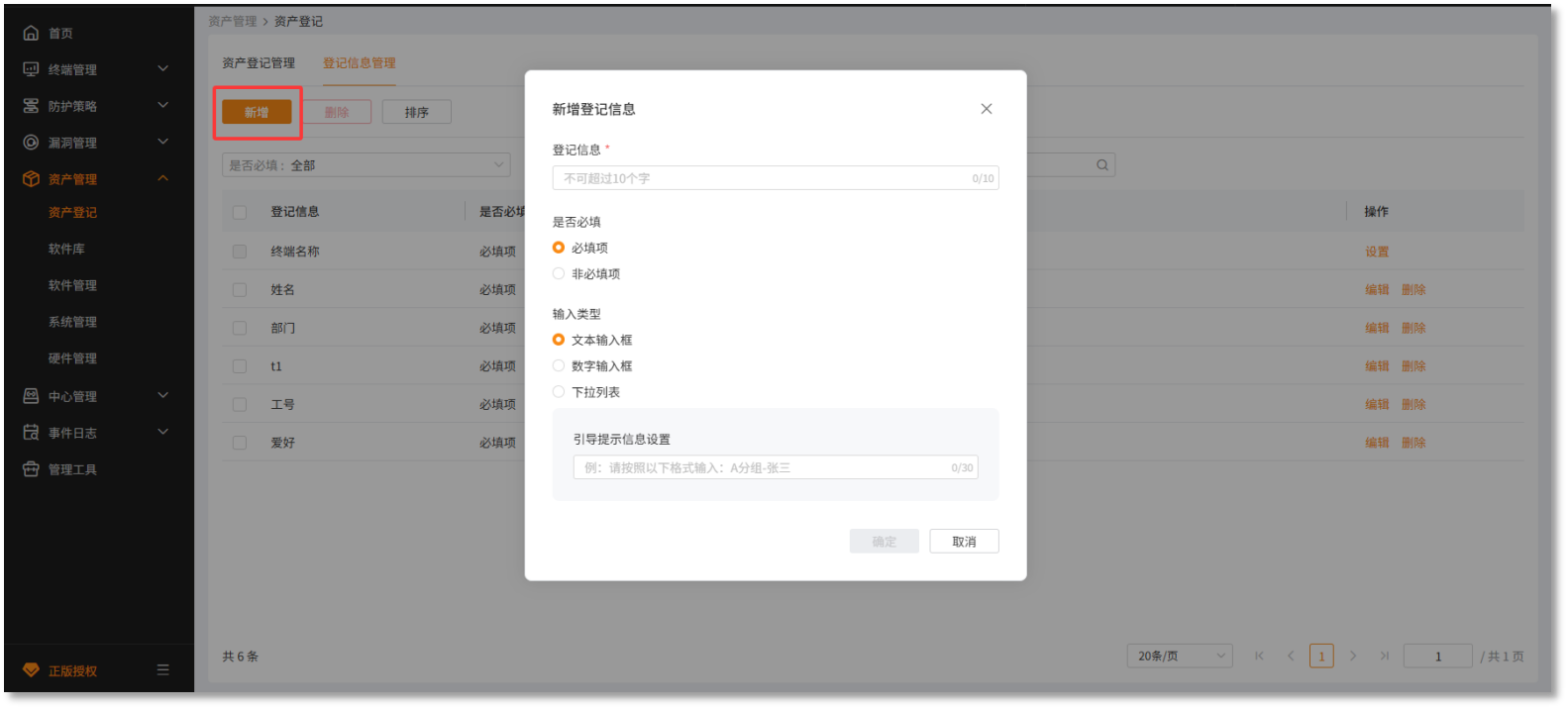Collapse the 资产管理 menu chevron

[163, 178]
